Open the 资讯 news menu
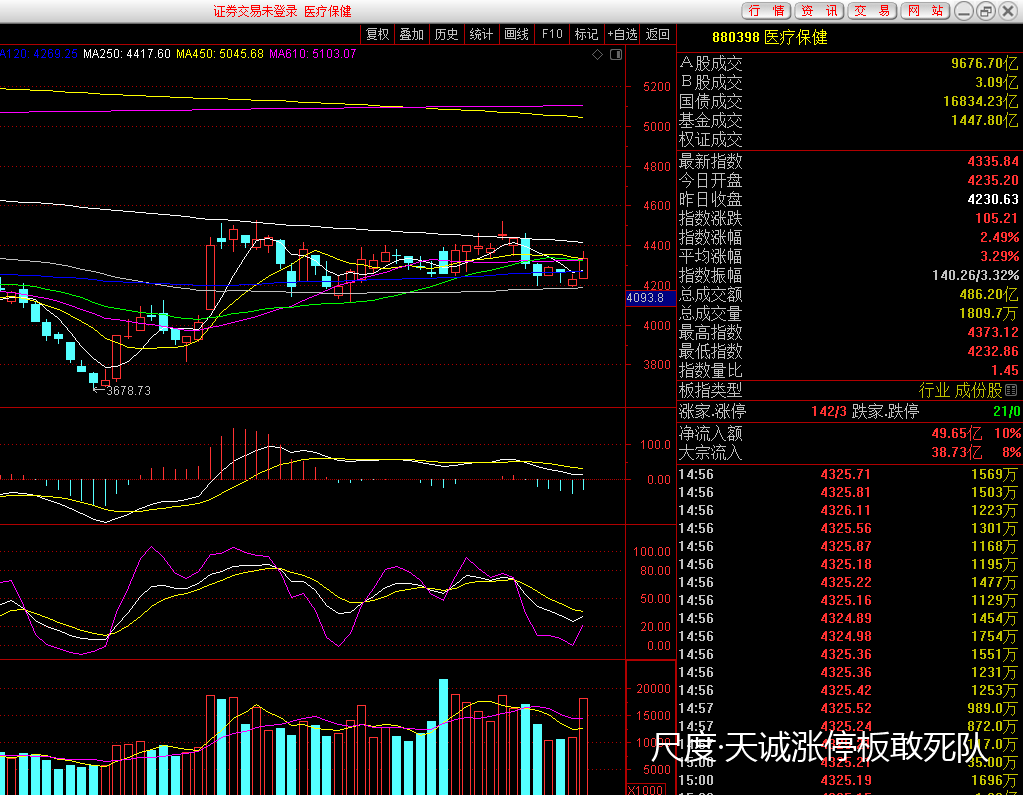The image size is (1023, 795). click(819, 11)
